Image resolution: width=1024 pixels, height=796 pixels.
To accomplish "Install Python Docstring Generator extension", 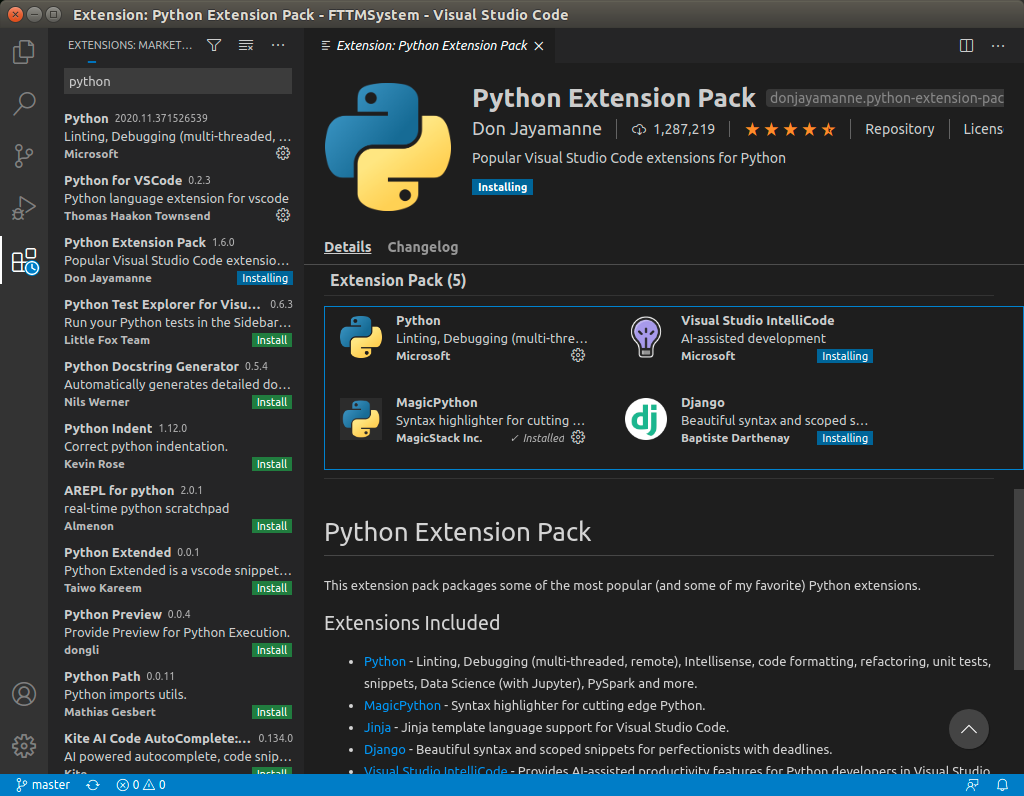I will 272,402.
